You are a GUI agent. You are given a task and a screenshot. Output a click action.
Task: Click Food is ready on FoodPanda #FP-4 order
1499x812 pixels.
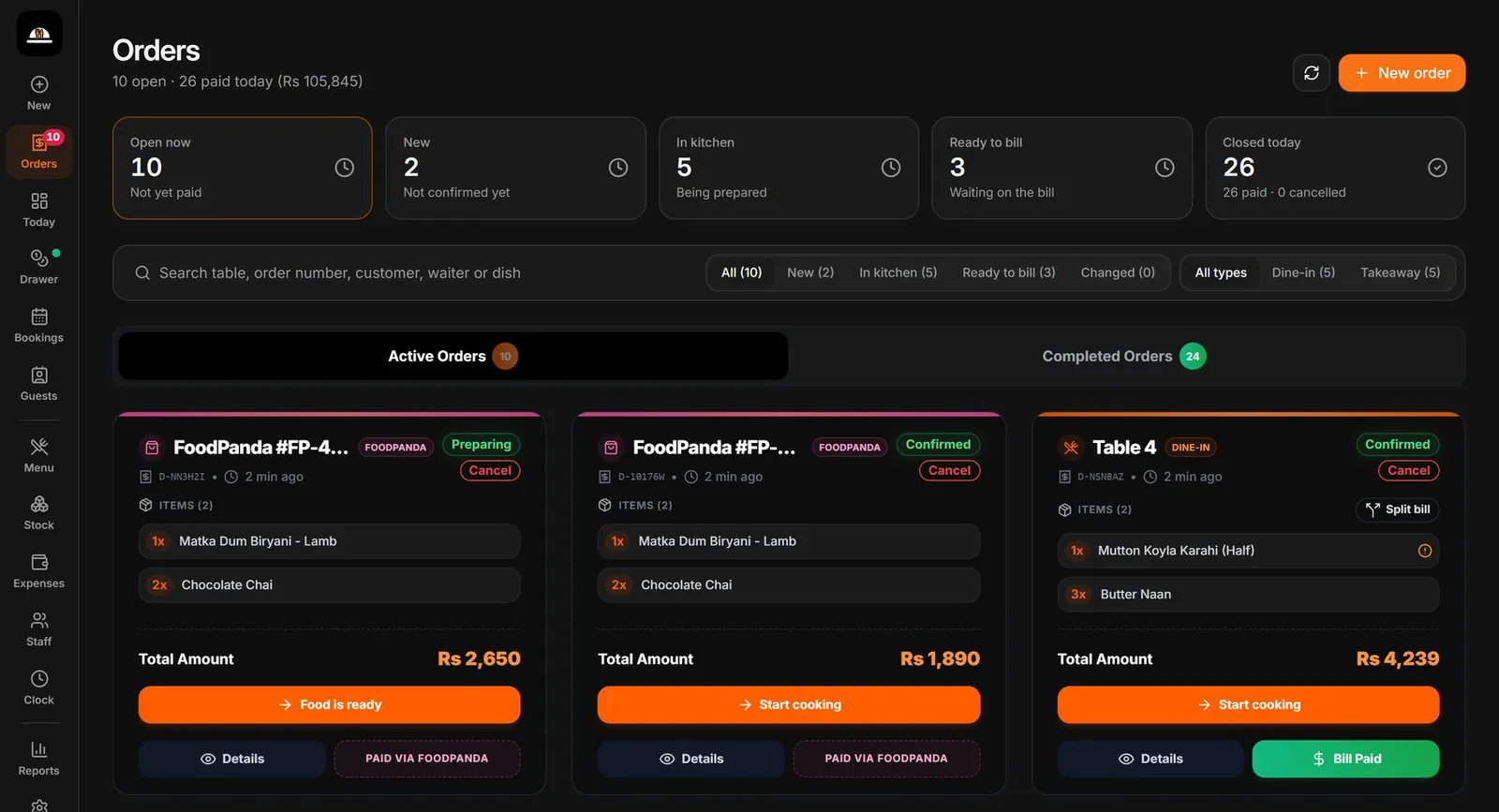[x=329, y=704]
